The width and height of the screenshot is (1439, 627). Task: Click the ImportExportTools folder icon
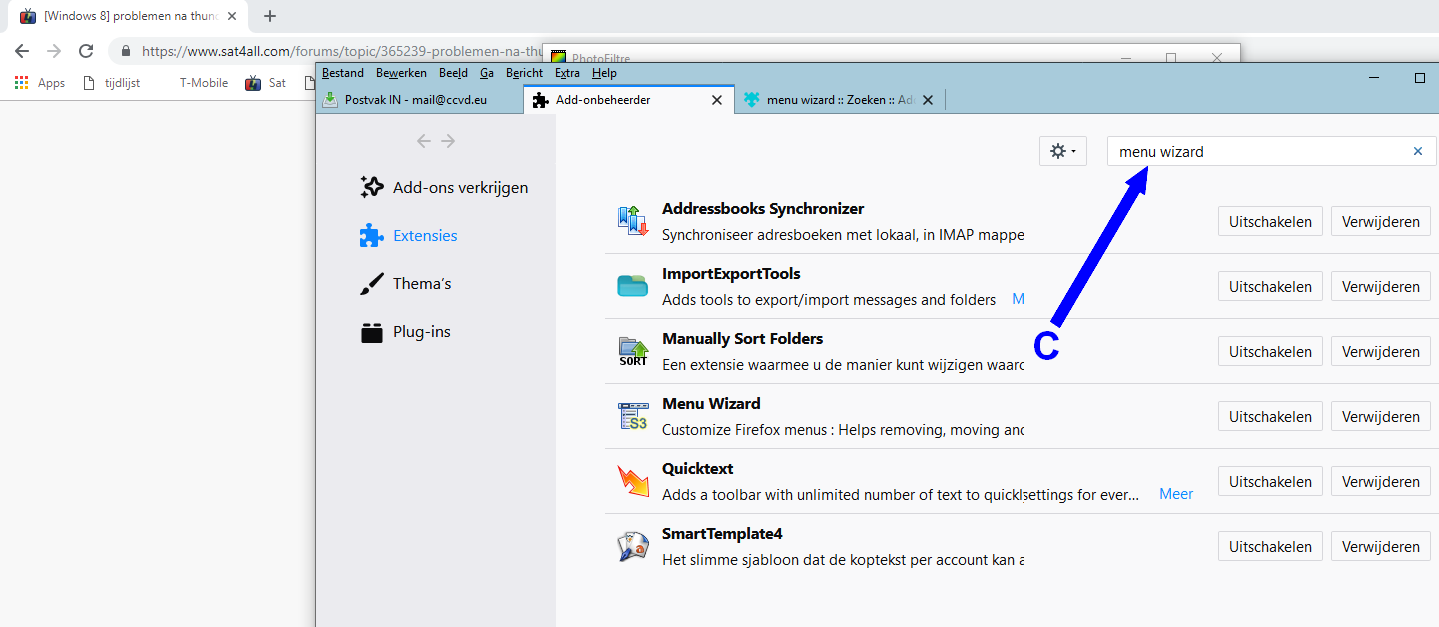point(633,286)
